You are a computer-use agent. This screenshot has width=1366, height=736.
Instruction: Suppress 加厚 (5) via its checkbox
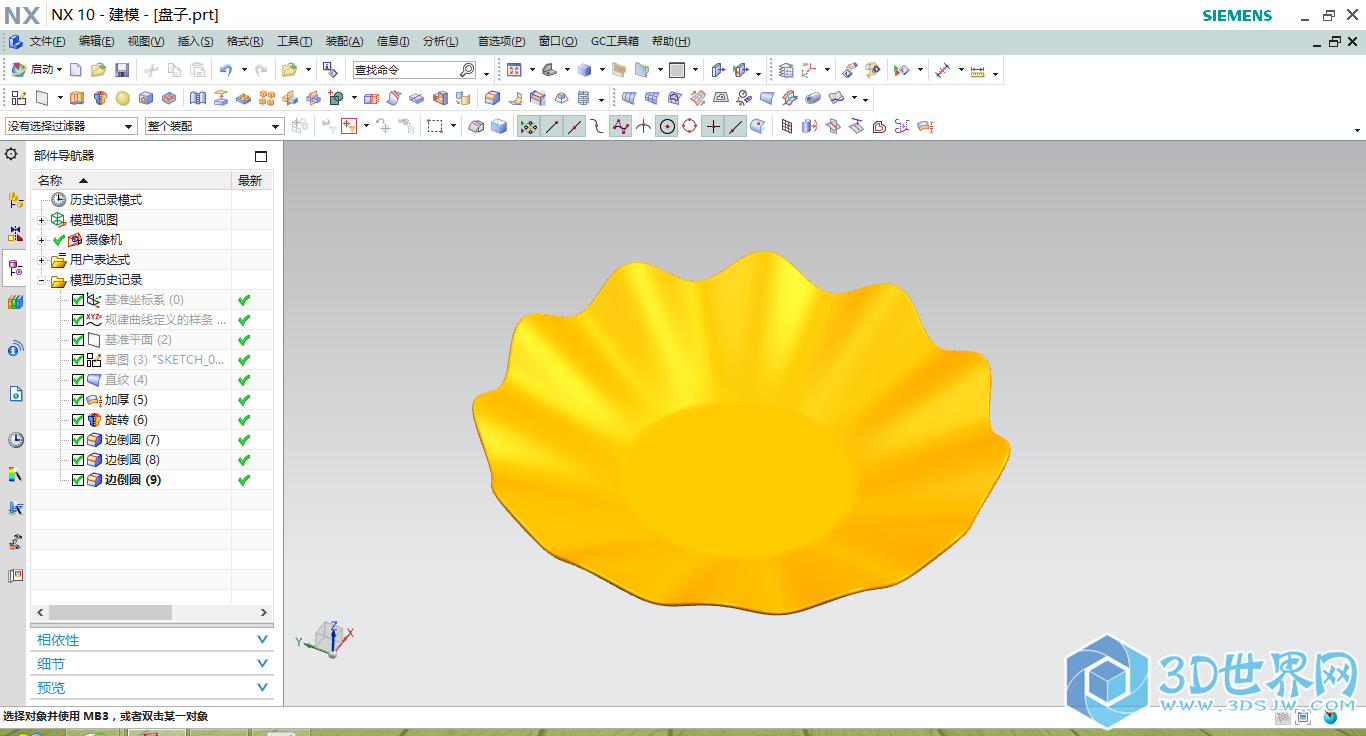(78, 400)
